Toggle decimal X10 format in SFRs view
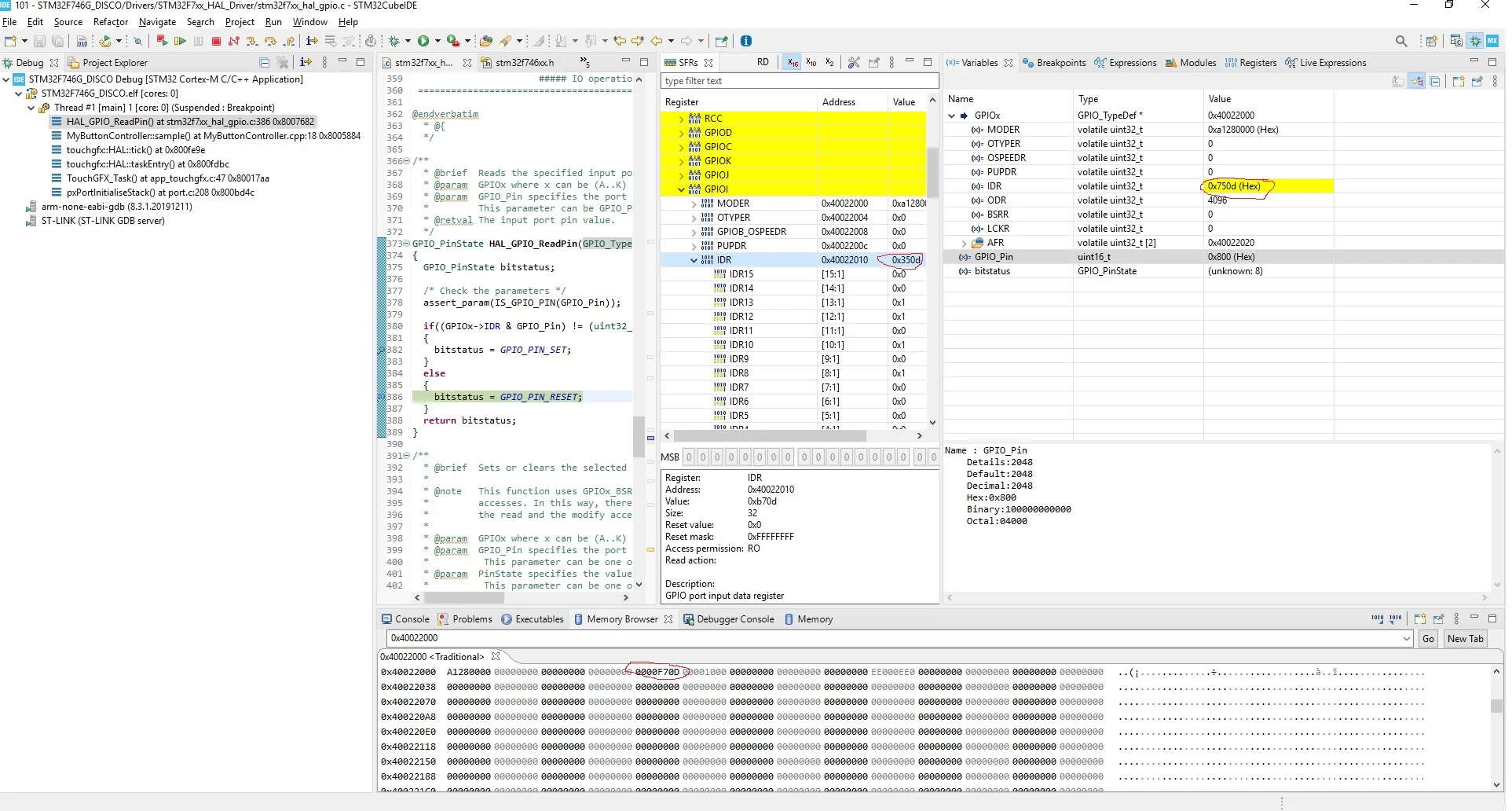 coord(811,63)
